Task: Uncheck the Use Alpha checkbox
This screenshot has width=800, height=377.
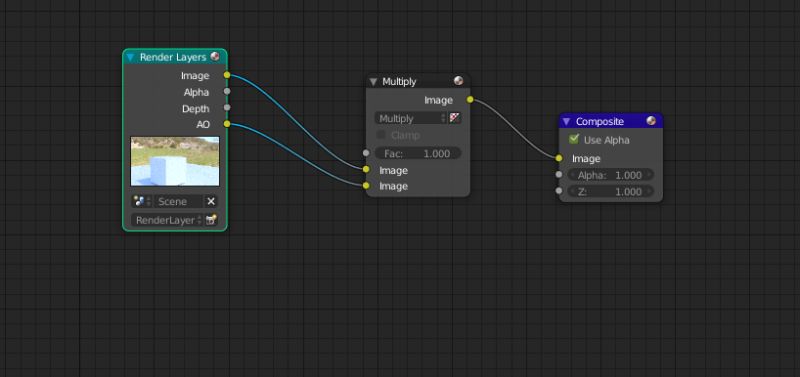Action: (x=574, y=139)
